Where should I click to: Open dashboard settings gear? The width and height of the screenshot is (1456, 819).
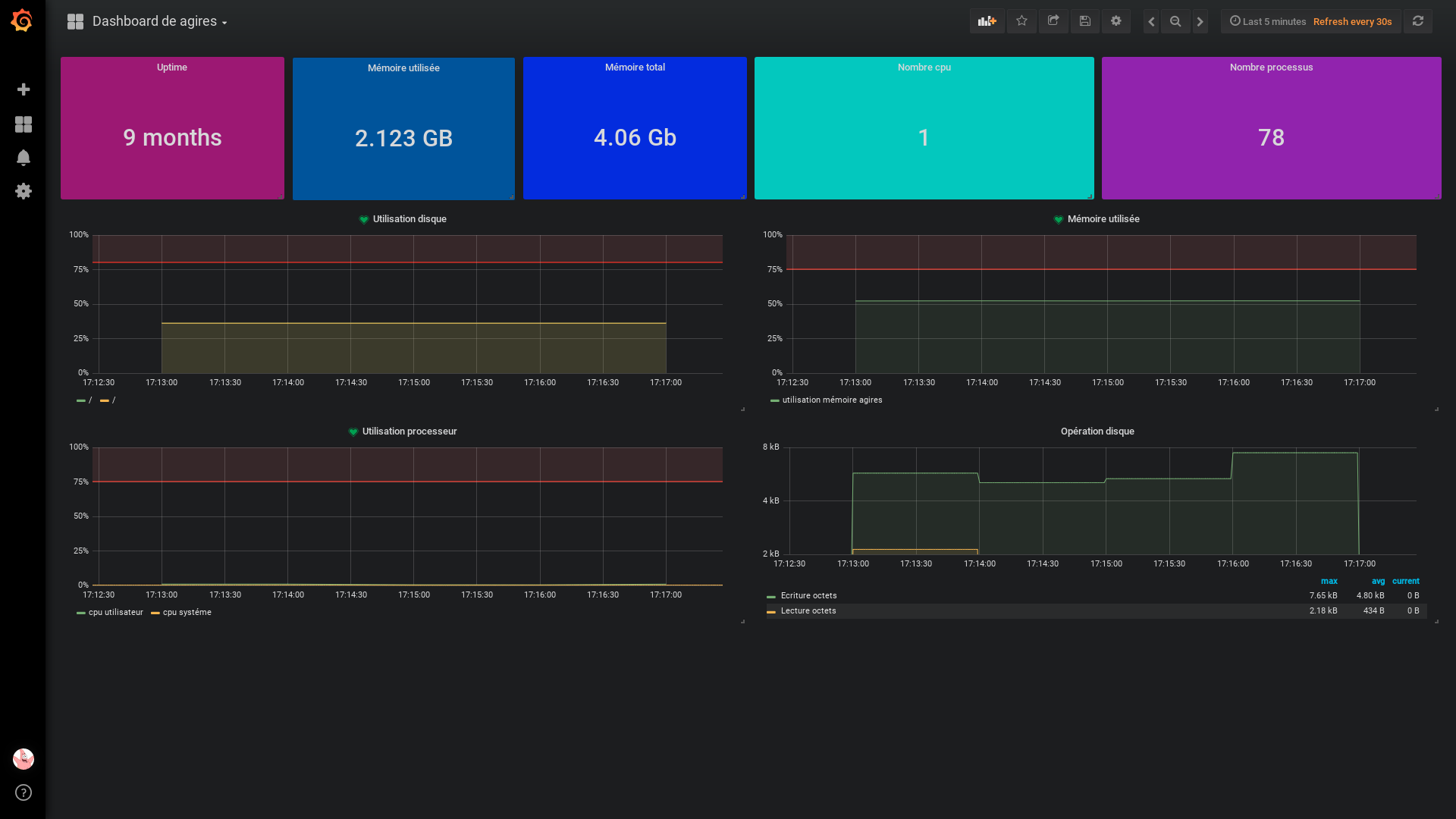pyautogui.click(x=1116, y=21)
